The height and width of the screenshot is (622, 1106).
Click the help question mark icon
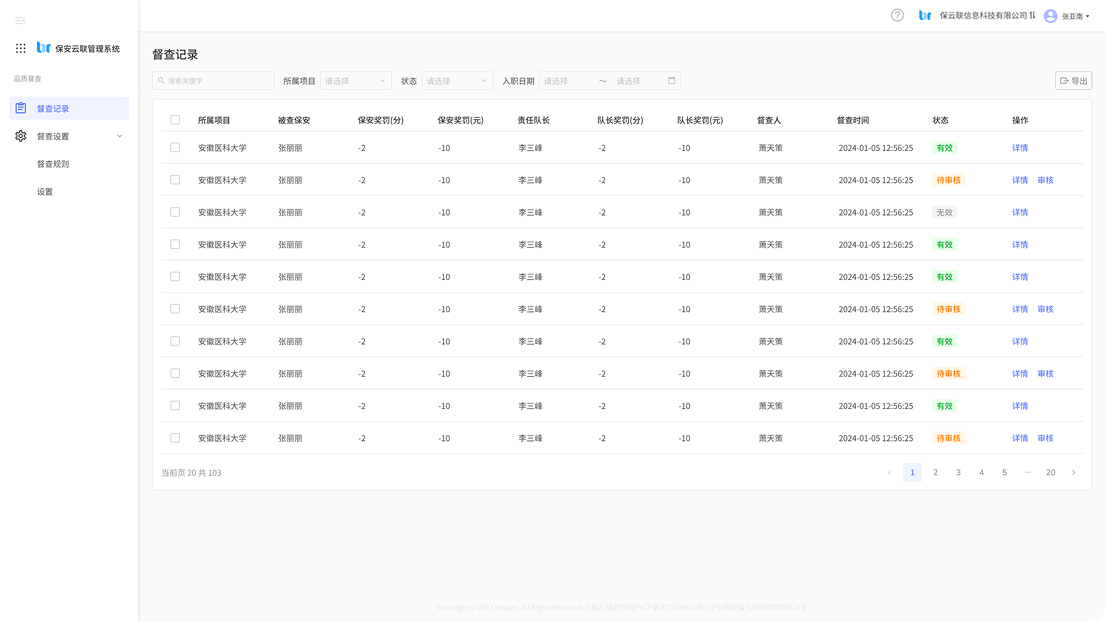click(897, 15)
